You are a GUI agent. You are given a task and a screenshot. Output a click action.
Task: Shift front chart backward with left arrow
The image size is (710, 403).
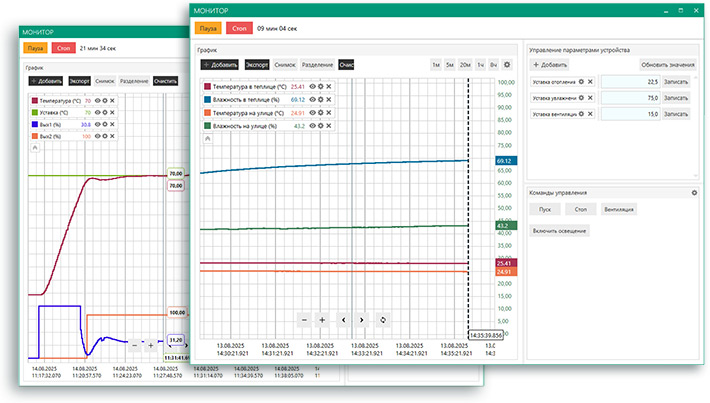pos(344,320)
